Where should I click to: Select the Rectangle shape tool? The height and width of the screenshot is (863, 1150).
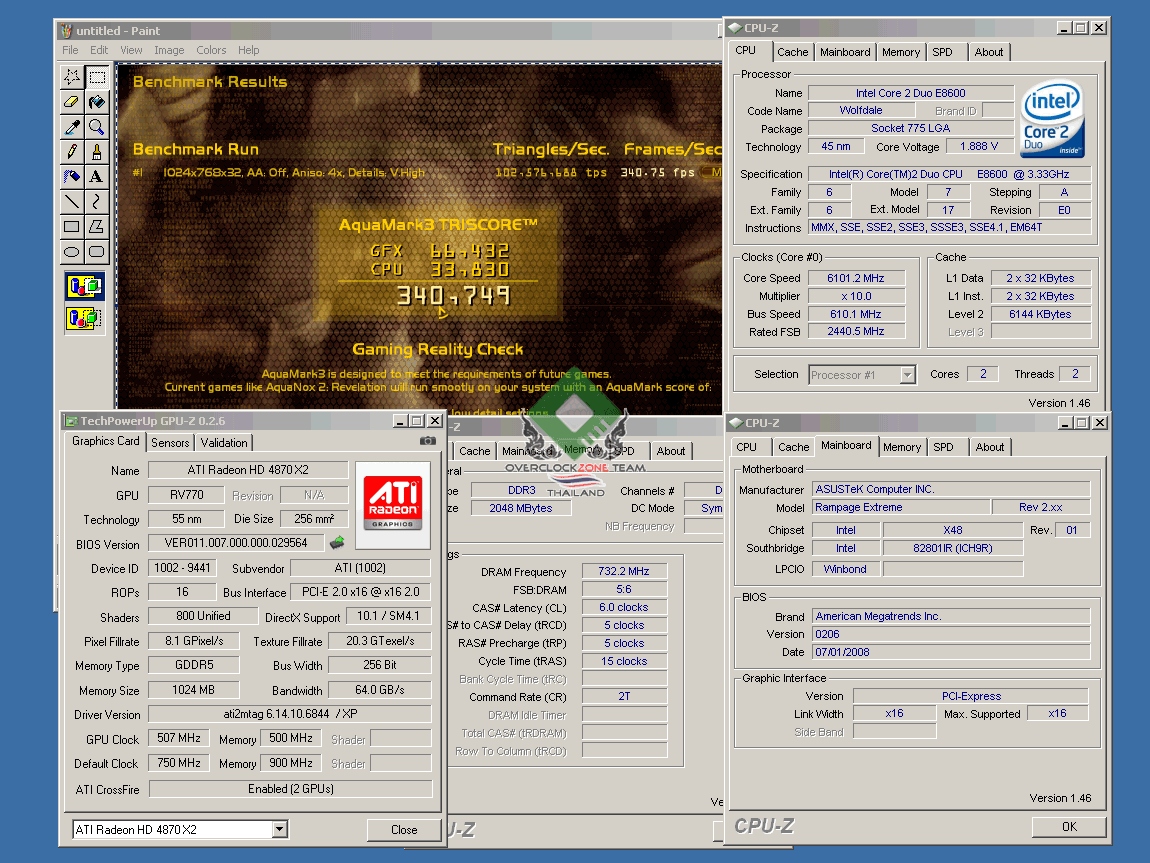pyautogui.click(x=72, y=227)
